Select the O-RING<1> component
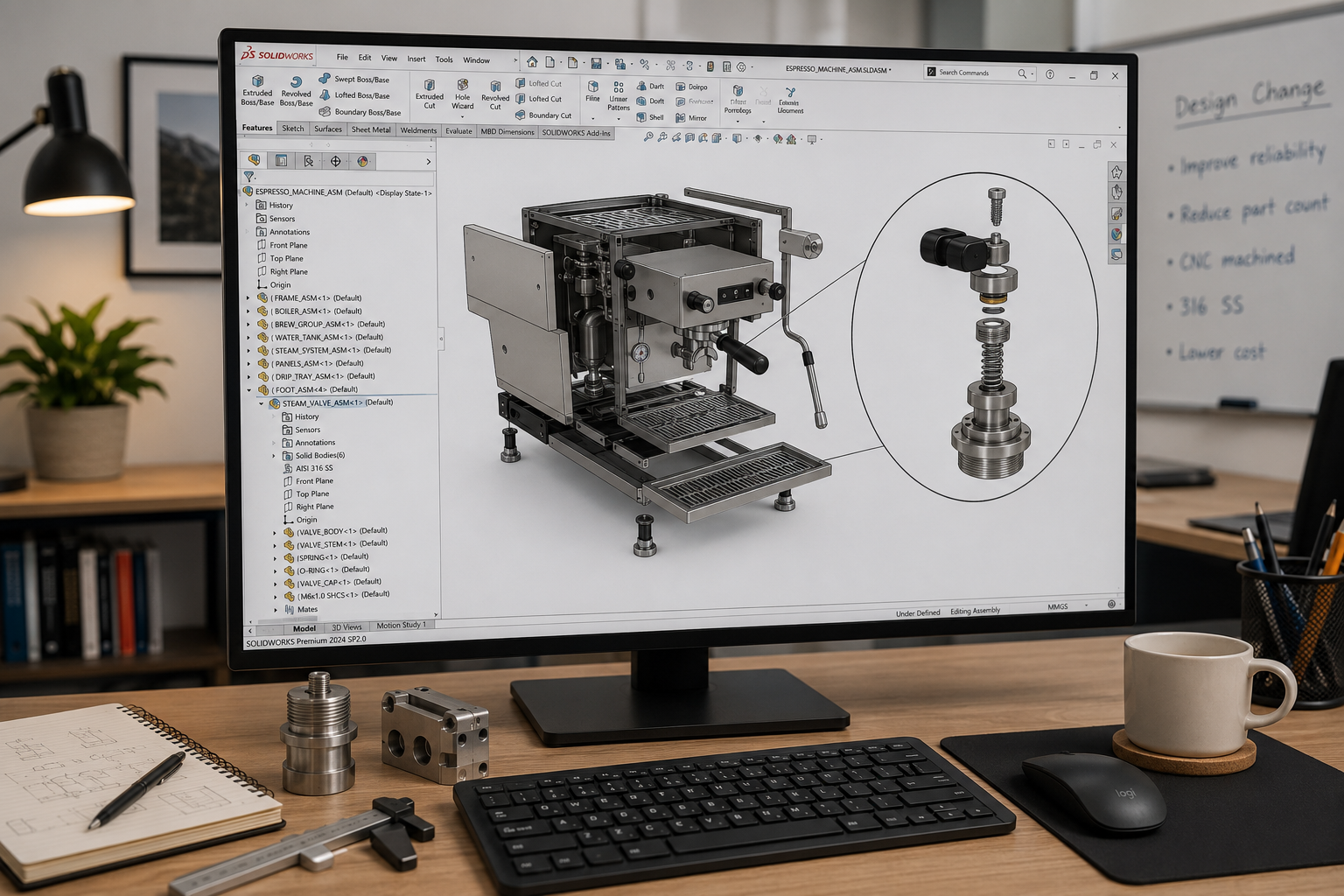This screenshot has height=896, width=1344. pyautogui.click(x=327, y=570)
